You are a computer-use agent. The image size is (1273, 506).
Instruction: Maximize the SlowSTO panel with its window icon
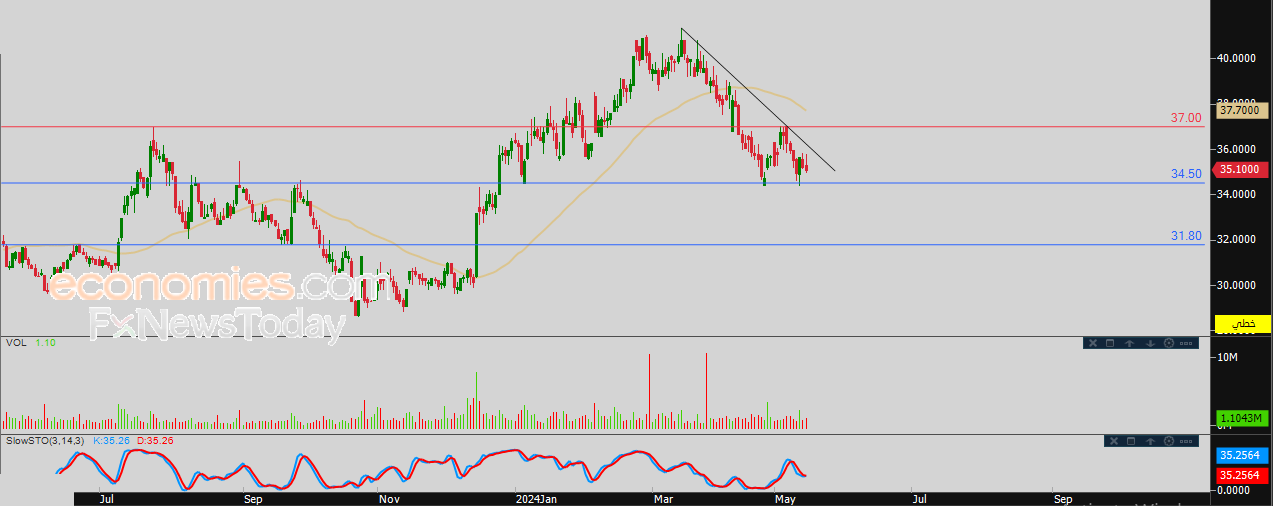coord(1131,441)
